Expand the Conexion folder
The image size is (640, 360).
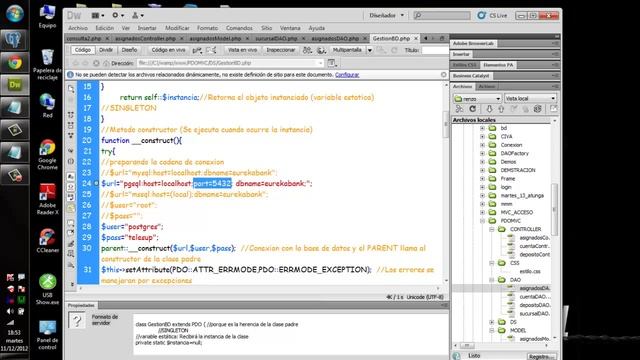482,145
